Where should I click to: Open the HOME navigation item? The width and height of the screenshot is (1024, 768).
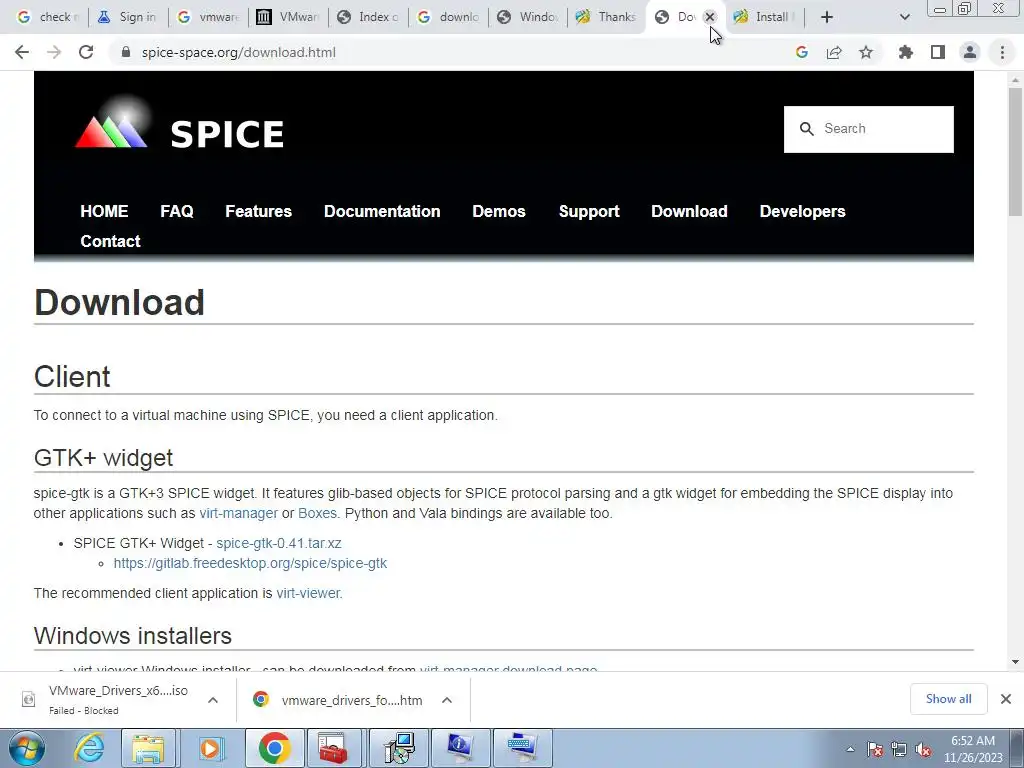[x=104, y=211]
